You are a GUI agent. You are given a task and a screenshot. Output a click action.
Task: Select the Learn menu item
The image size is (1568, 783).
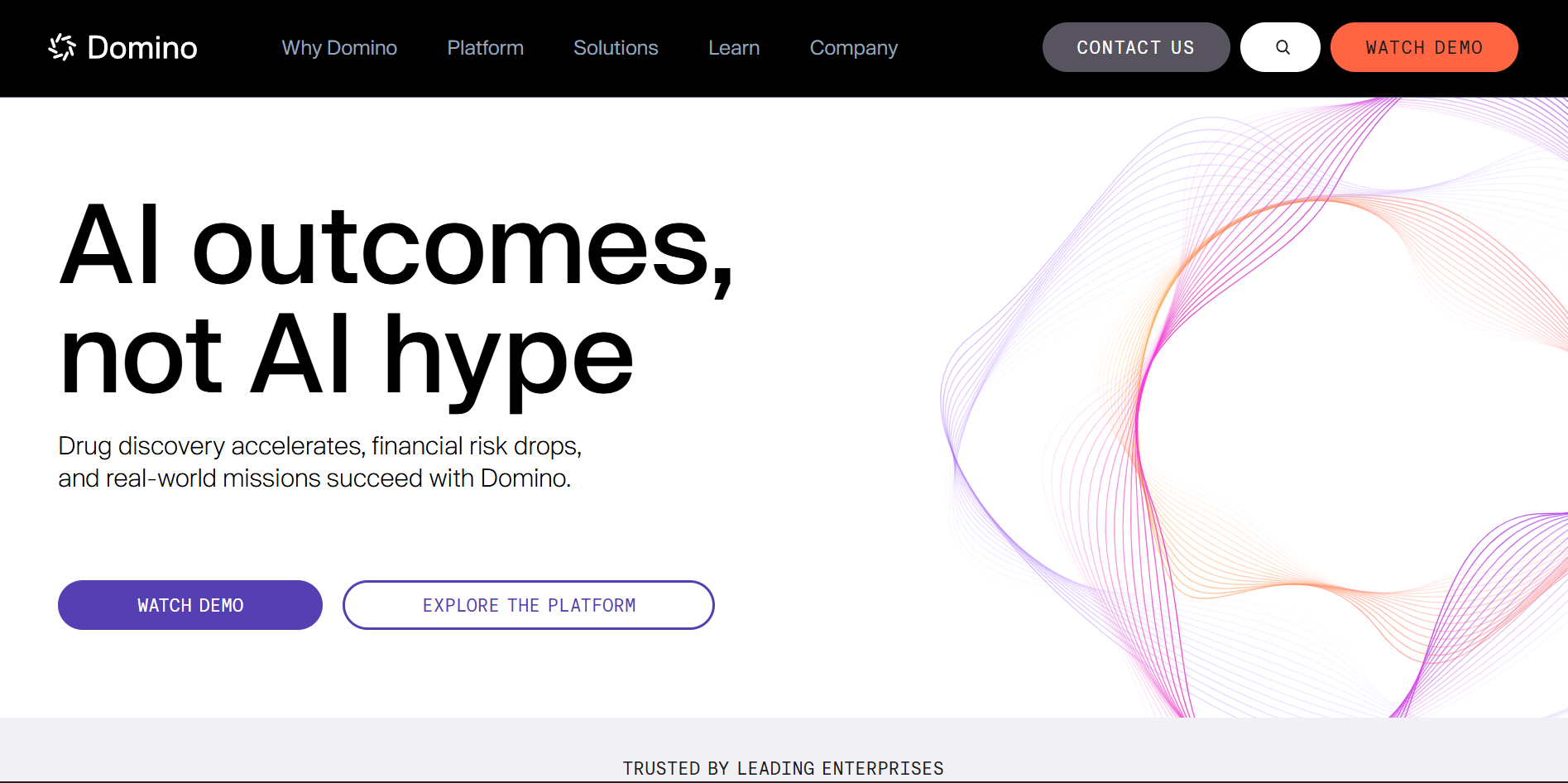(x=734, y=48)
